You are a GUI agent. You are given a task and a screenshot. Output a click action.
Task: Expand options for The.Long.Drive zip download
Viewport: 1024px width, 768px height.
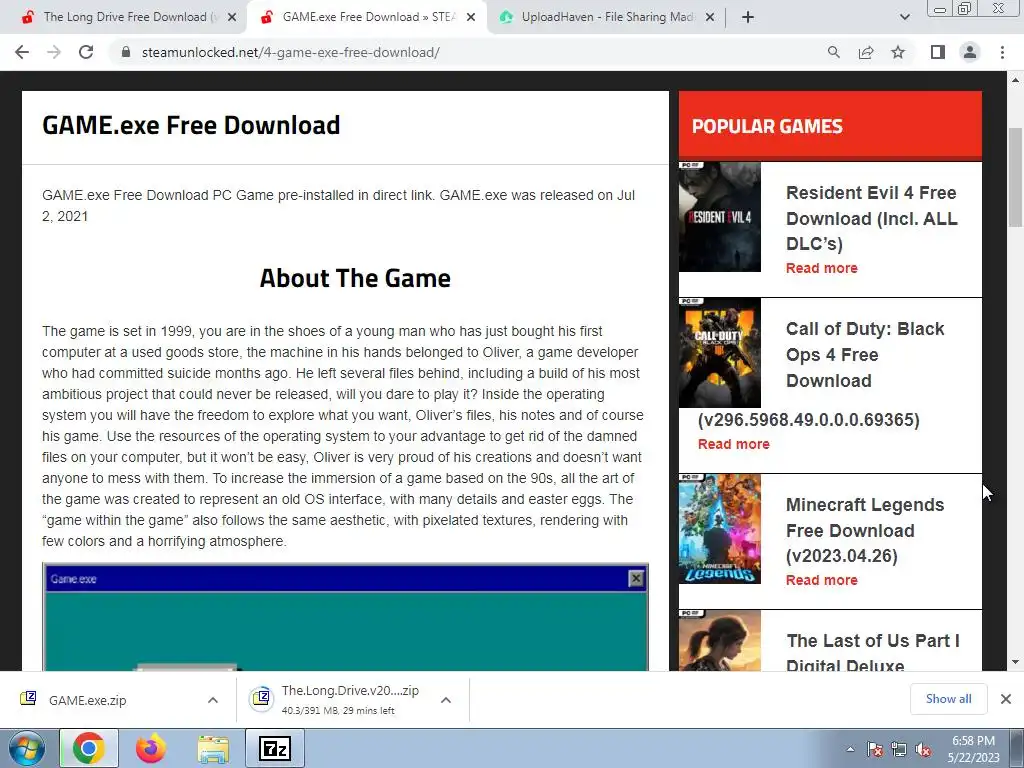[x=446, y=700]
